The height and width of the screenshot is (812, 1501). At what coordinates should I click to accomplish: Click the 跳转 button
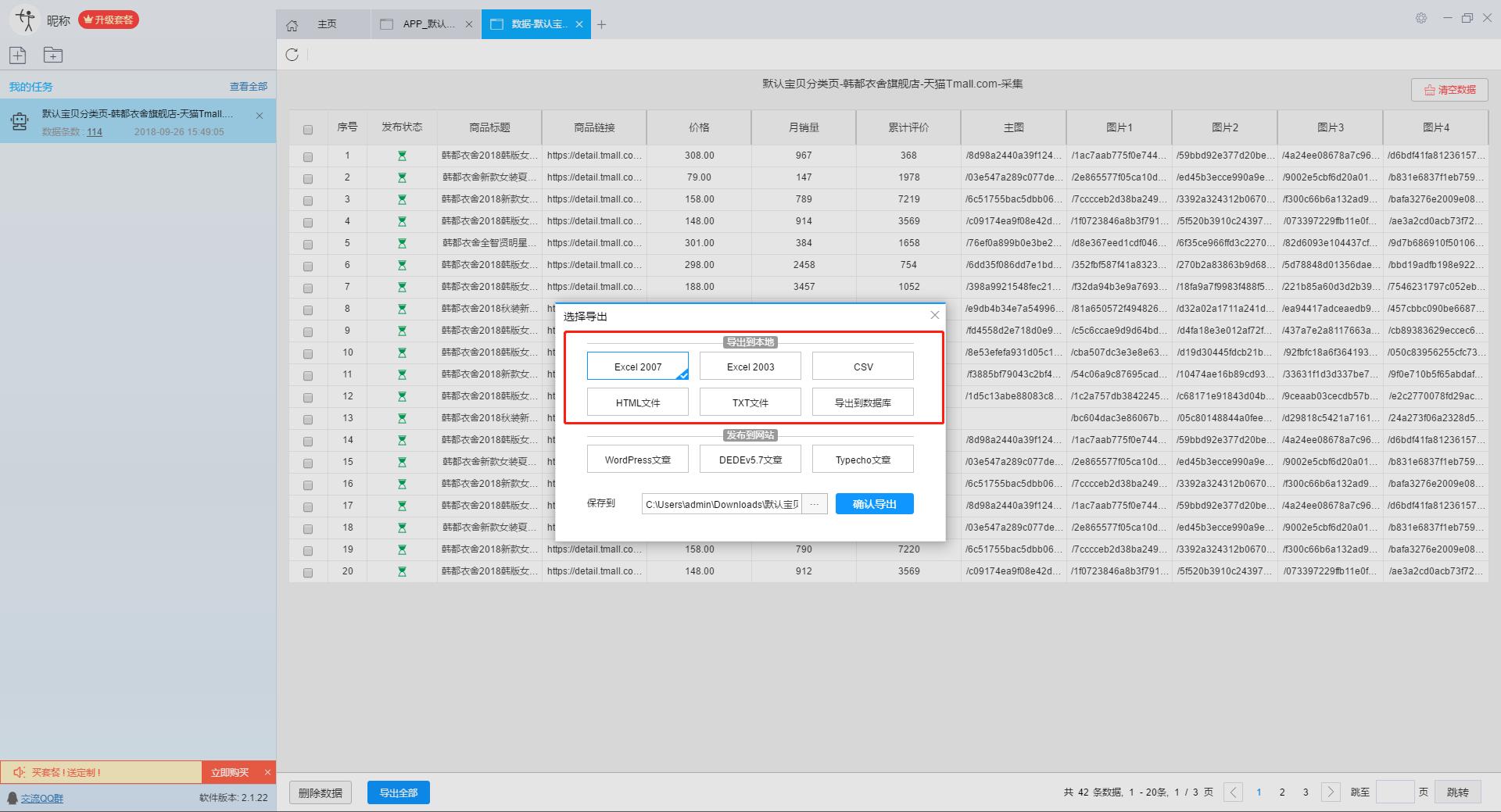pos(1458,792)
